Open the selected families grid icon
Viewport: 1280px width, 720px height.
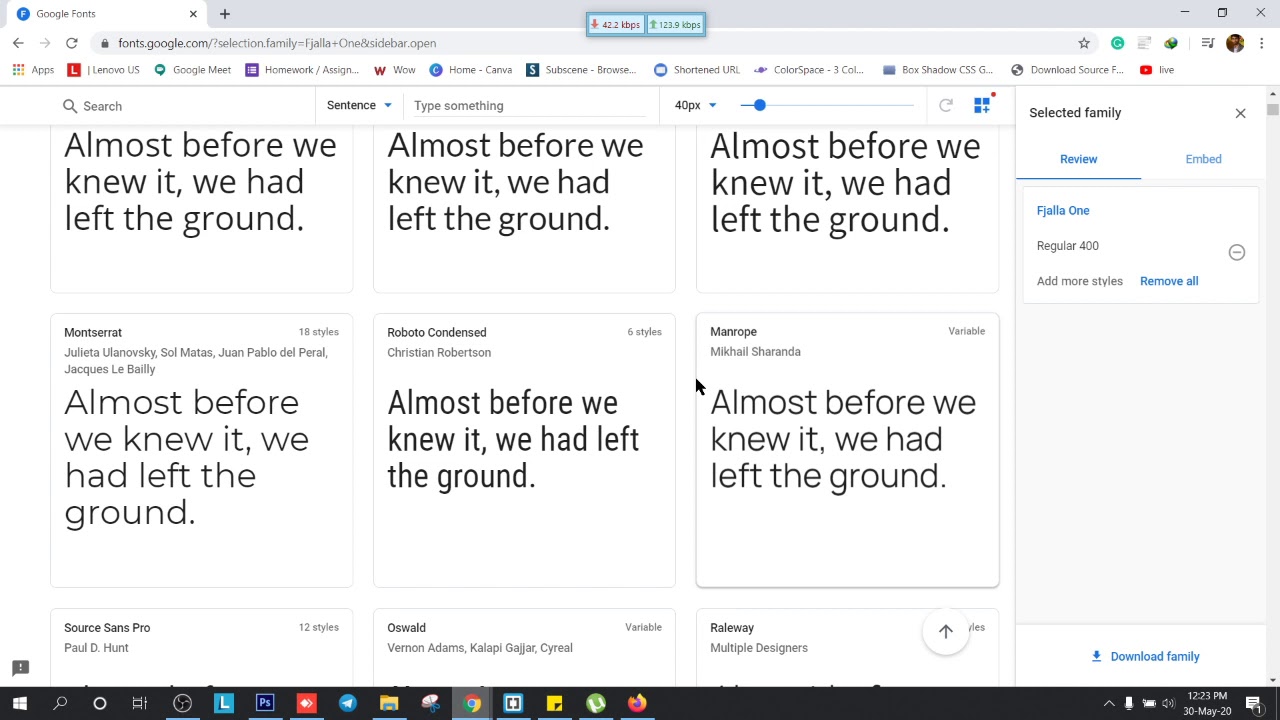tap(982, 105)
